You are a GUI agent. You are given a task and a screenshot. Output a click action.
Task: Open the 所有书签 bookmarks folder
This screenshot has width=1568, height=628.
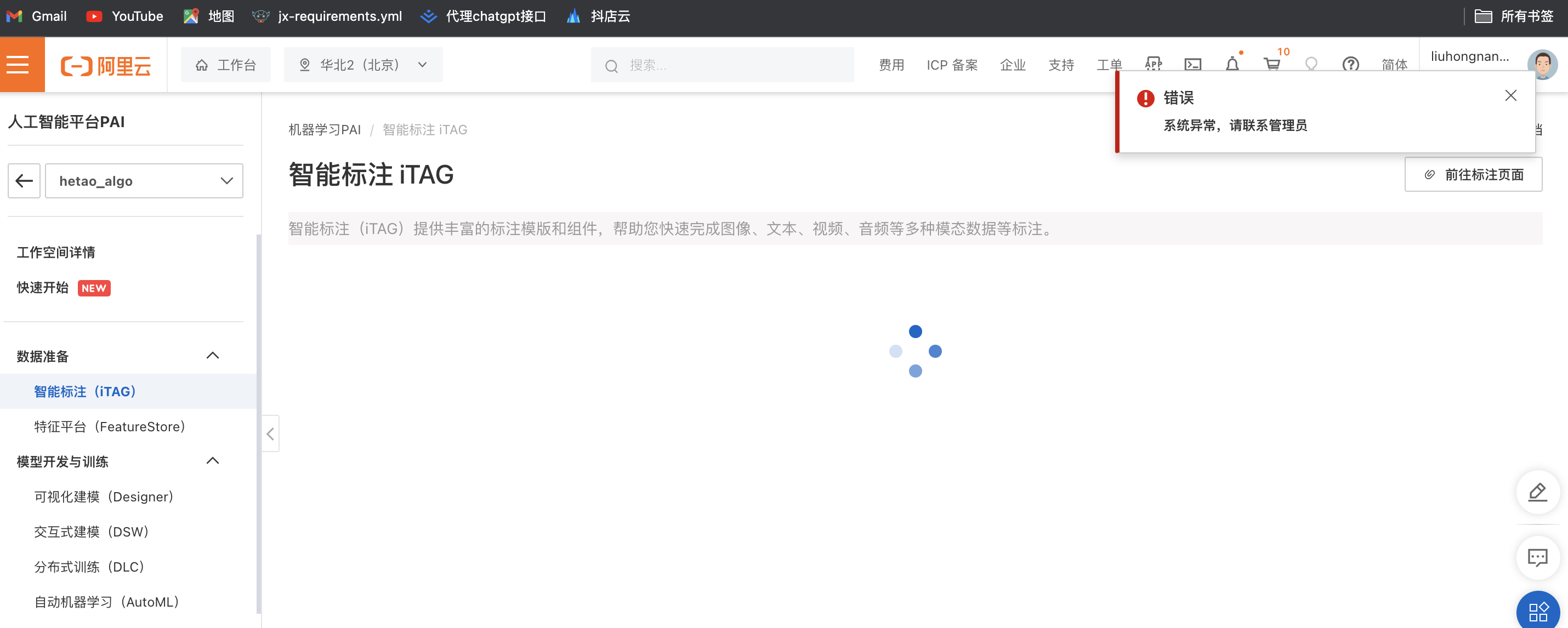1514,16
